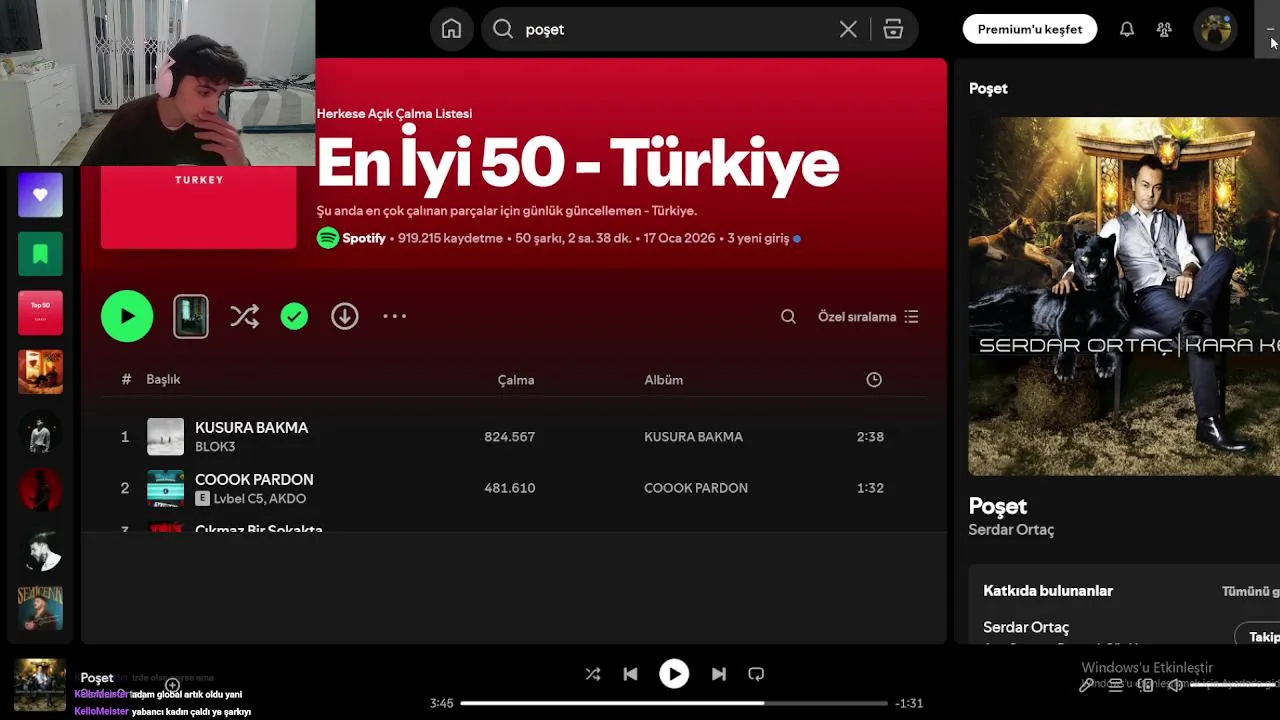This screenshot has height=720, width=1280.
Task: Click the COOOK PARDON cover thumbnail
Action: point(165,488)
